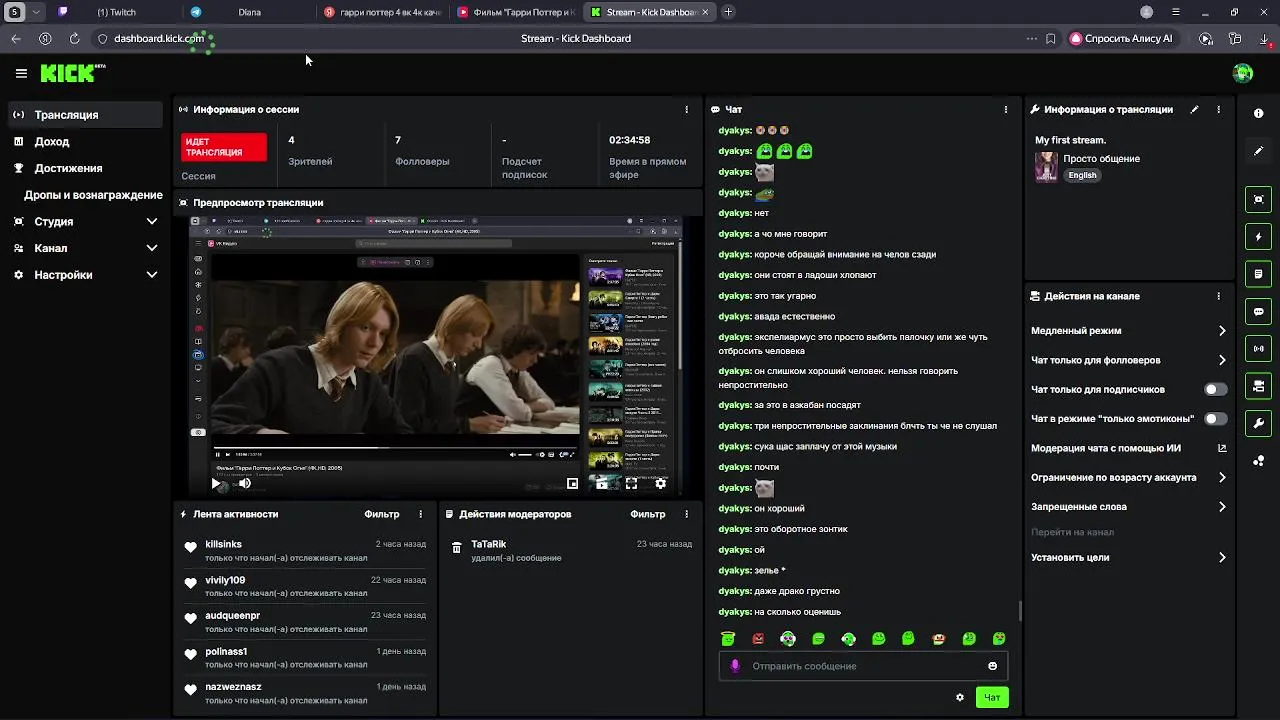Image resolution: width=1280 pixels, height=720 pixels.
Task: Click the KICK logo
Action: click(72, 73)
